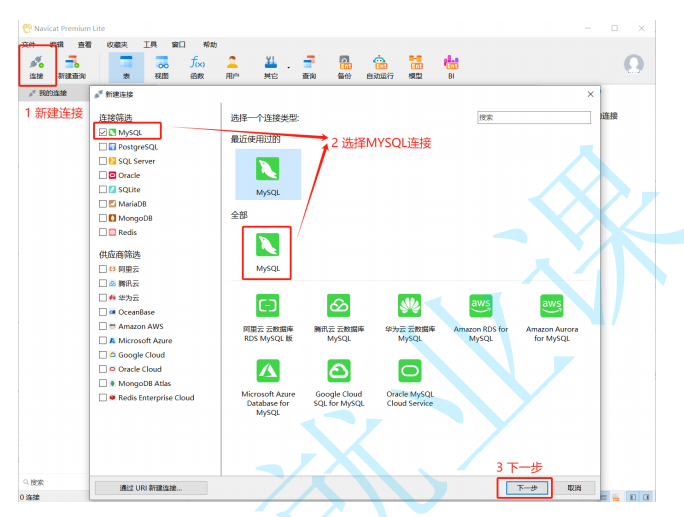684x517 pixels.
Task: Check the MongoDB Atlas vendor checkbox
Action: pos(103,383)
